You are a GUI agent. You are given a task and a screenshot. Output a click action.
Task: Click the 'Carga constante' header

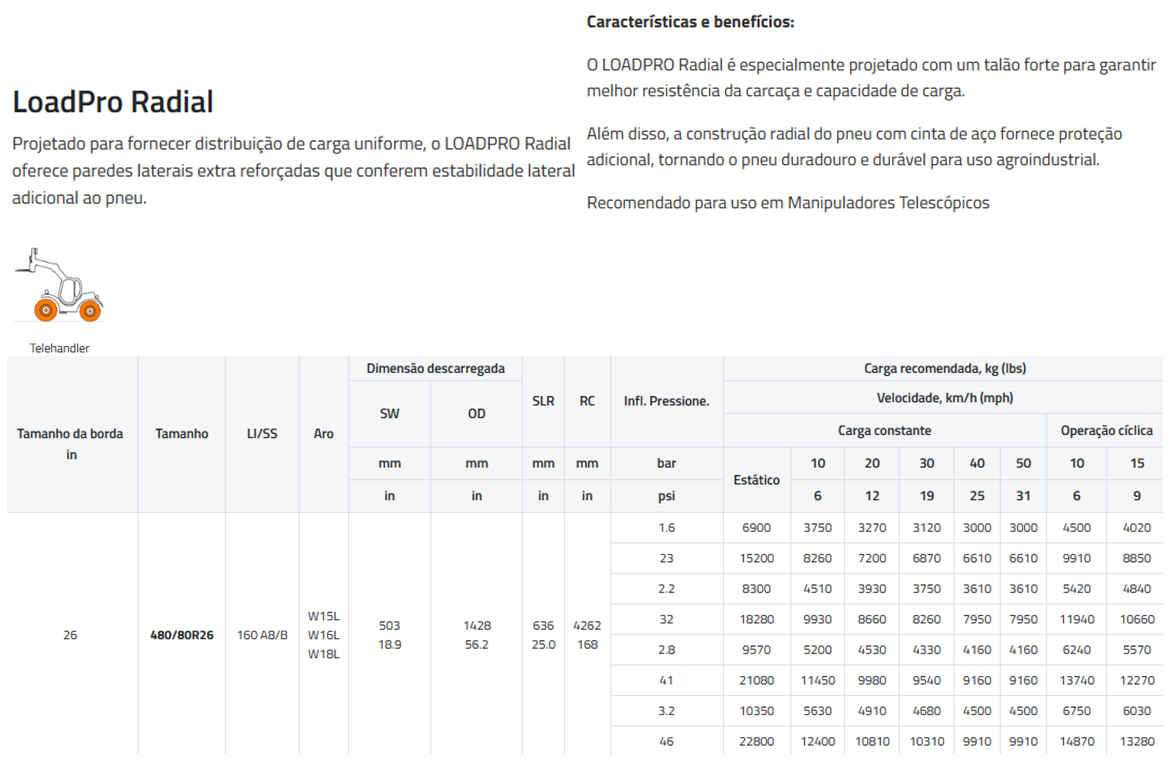(x=884, y=430)
